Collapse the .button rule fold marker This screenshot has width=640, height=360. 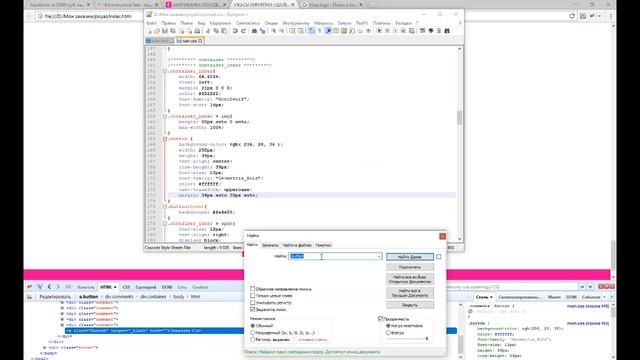165,139
